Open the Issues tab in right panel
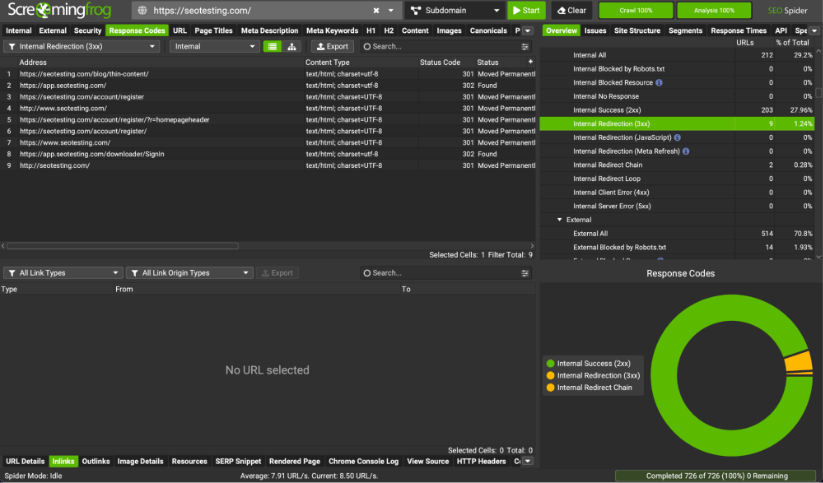 click(x=594, y=31)
